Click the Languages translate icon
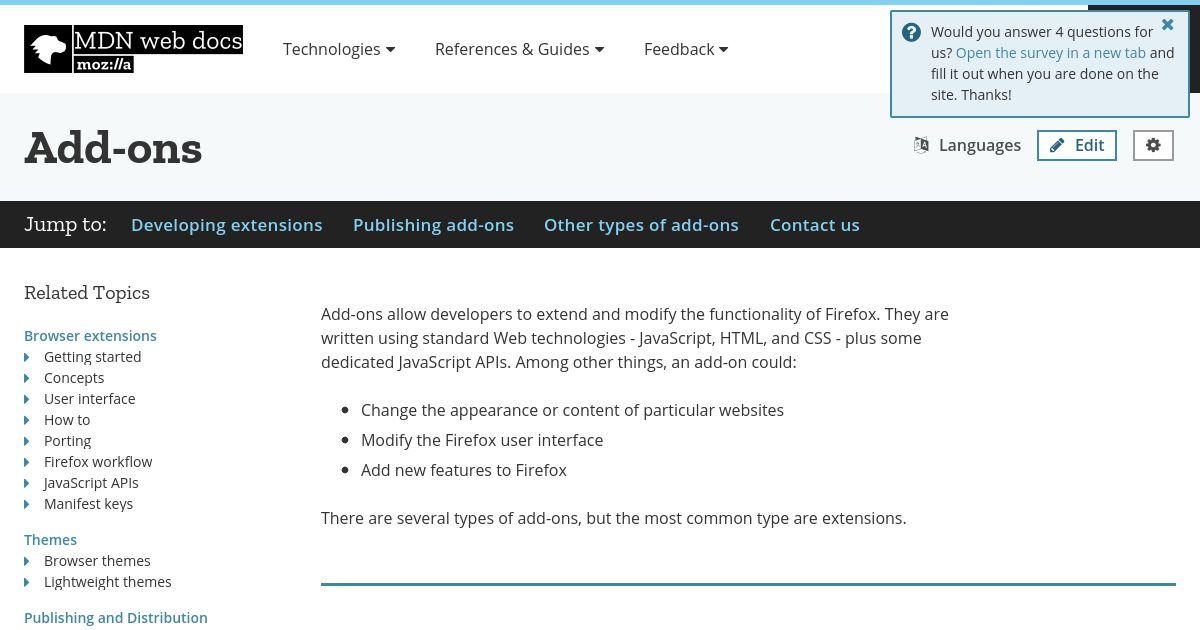Screen dimensions: 1200x630 click(921, 145)
